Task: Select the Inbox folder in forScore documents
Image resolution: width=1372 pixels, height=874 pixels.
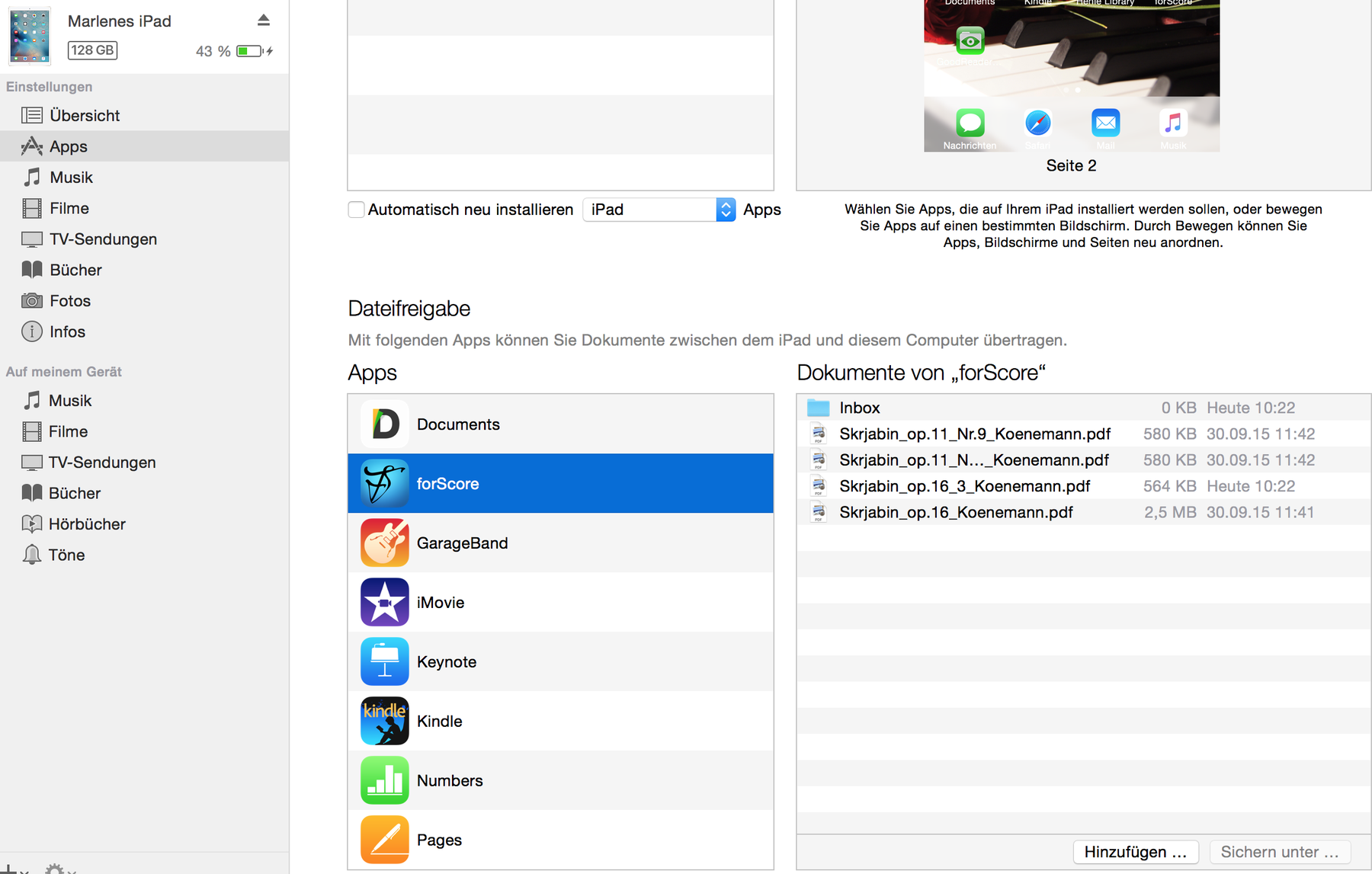Action: (1084, 408)
